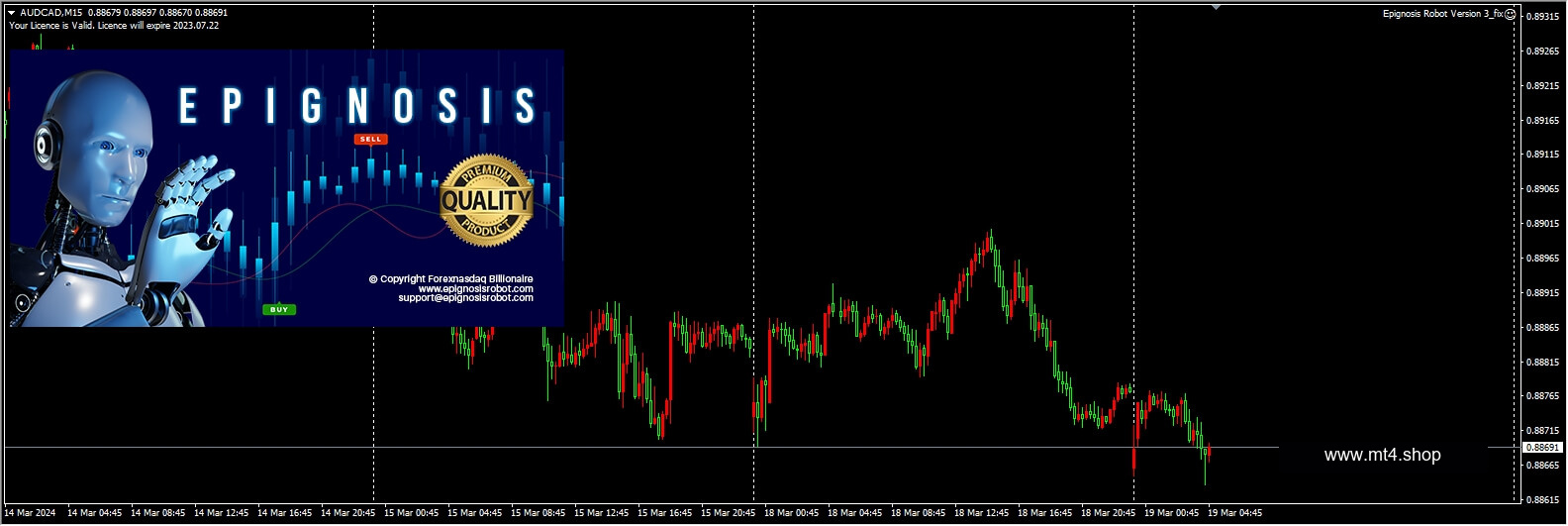Click the '19 Mar 00:45' time axis label
The width and height of the screenshot is (1568, 526).
(1172, 513)
